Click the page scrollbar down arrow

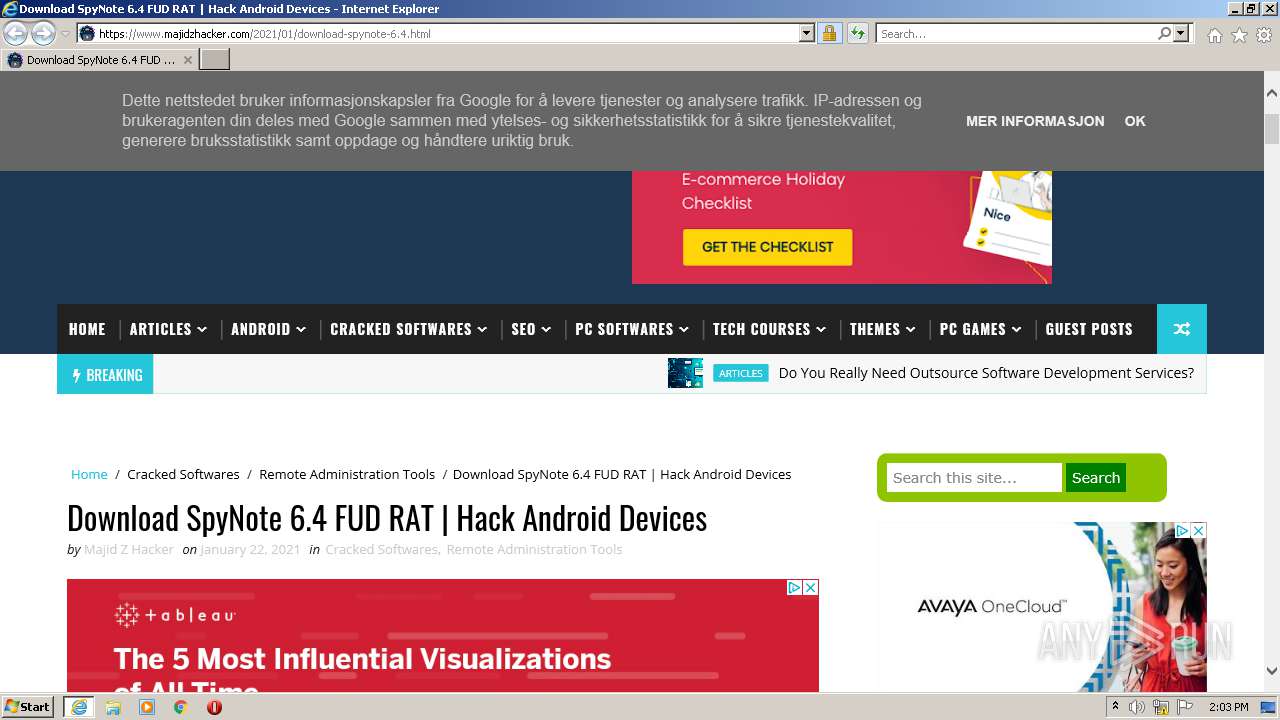1271,671
